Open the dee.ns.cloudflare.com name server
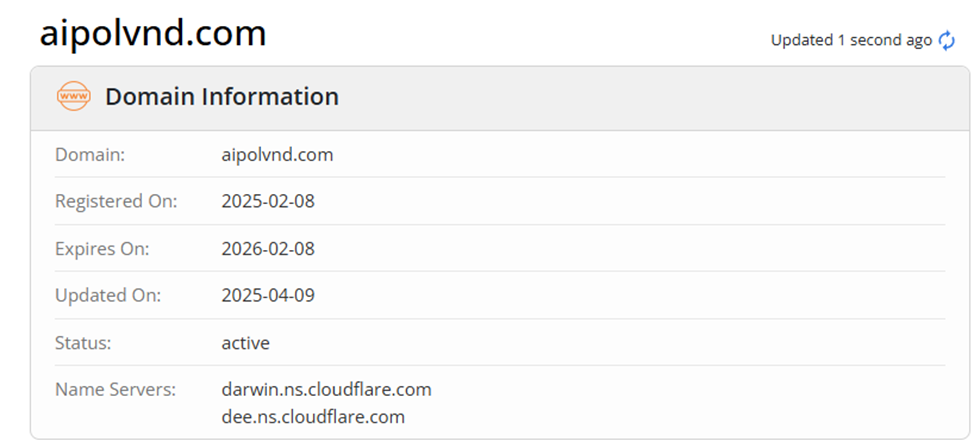The height and width of the screenshot is (441, 974). pos(313,416)
